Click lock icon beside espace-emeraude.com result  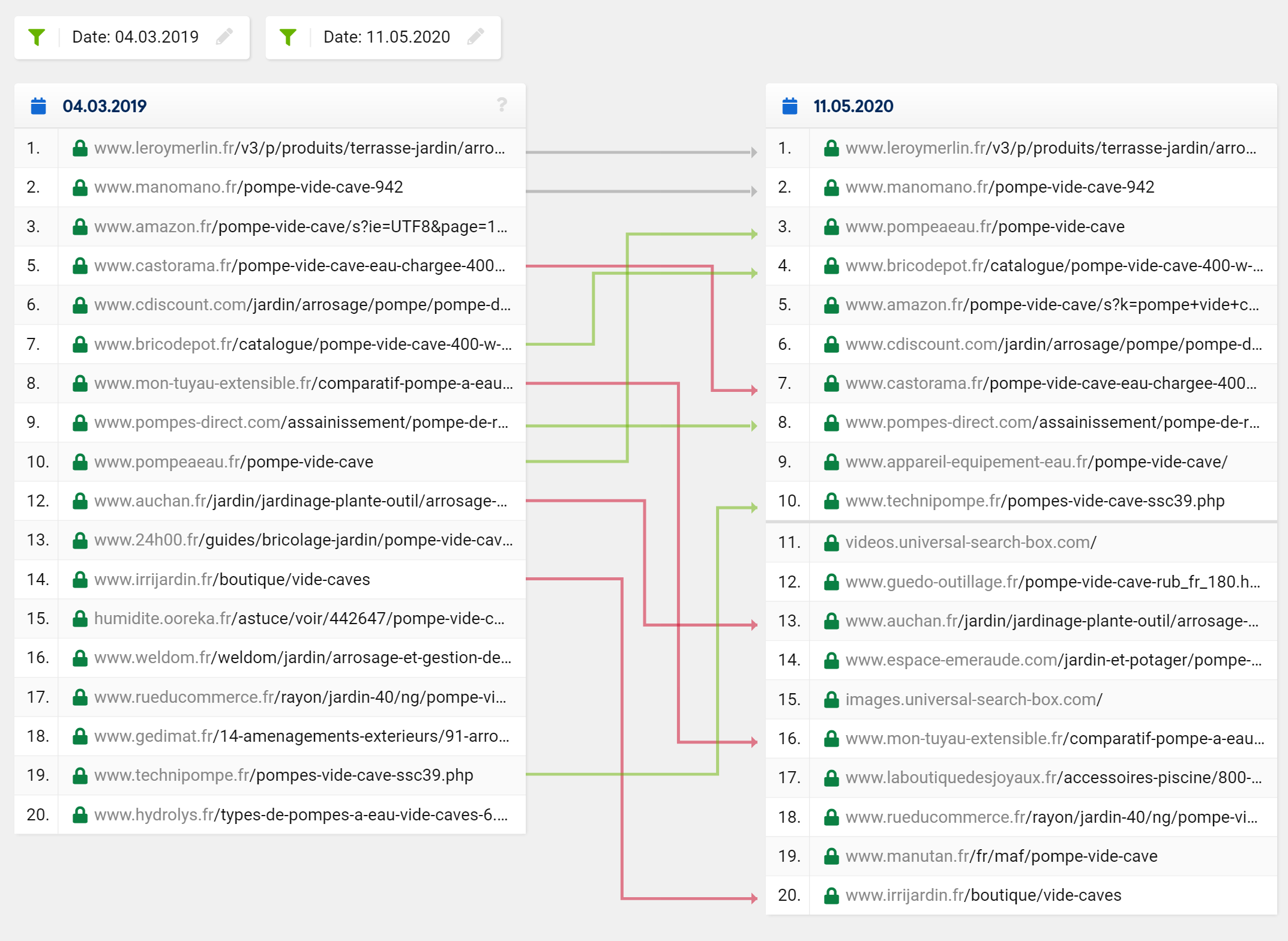coord(831,660)
